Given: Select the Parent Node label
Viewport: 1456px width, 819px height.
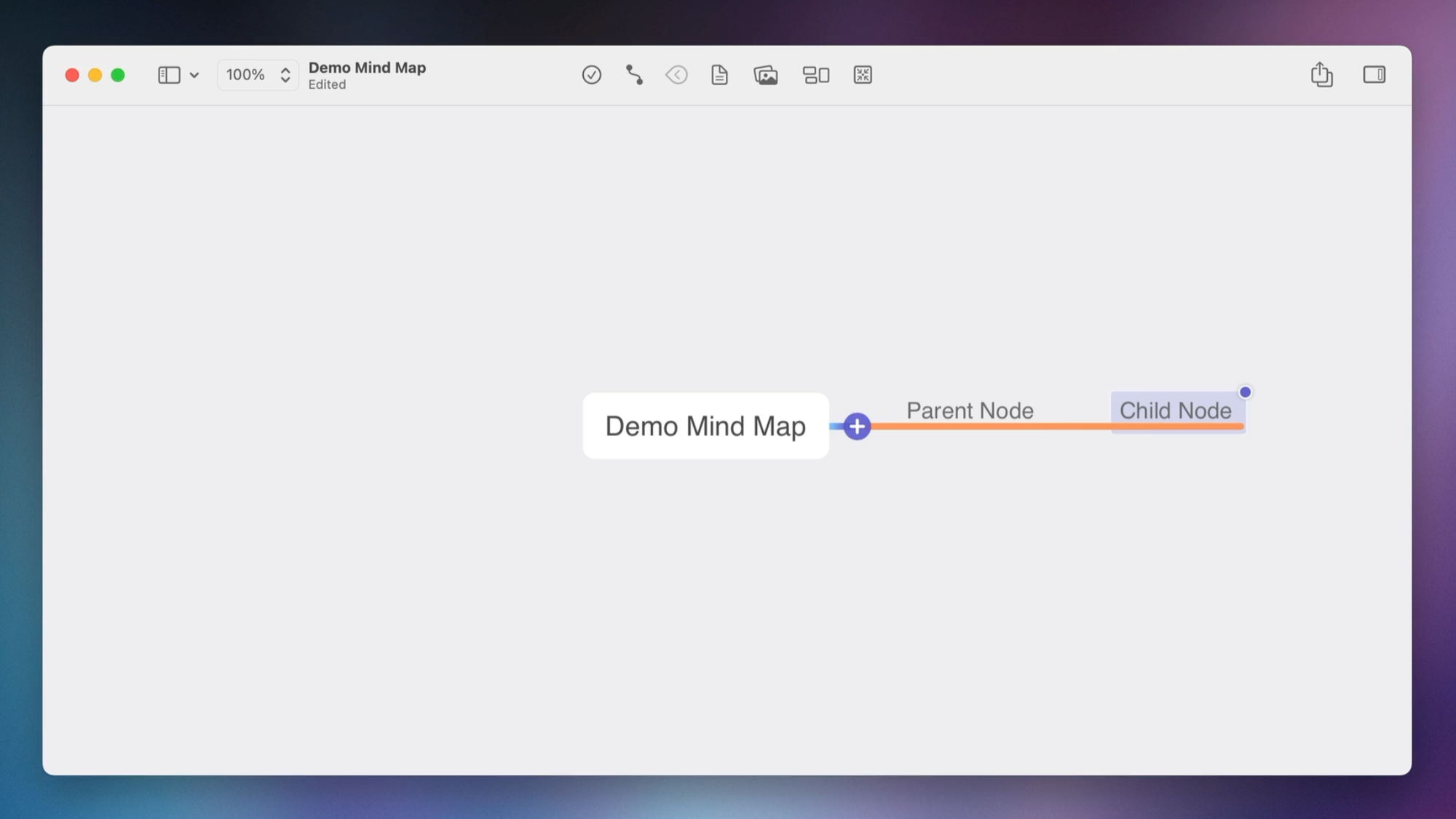Looking at the screenshot, I should [969, 411].
